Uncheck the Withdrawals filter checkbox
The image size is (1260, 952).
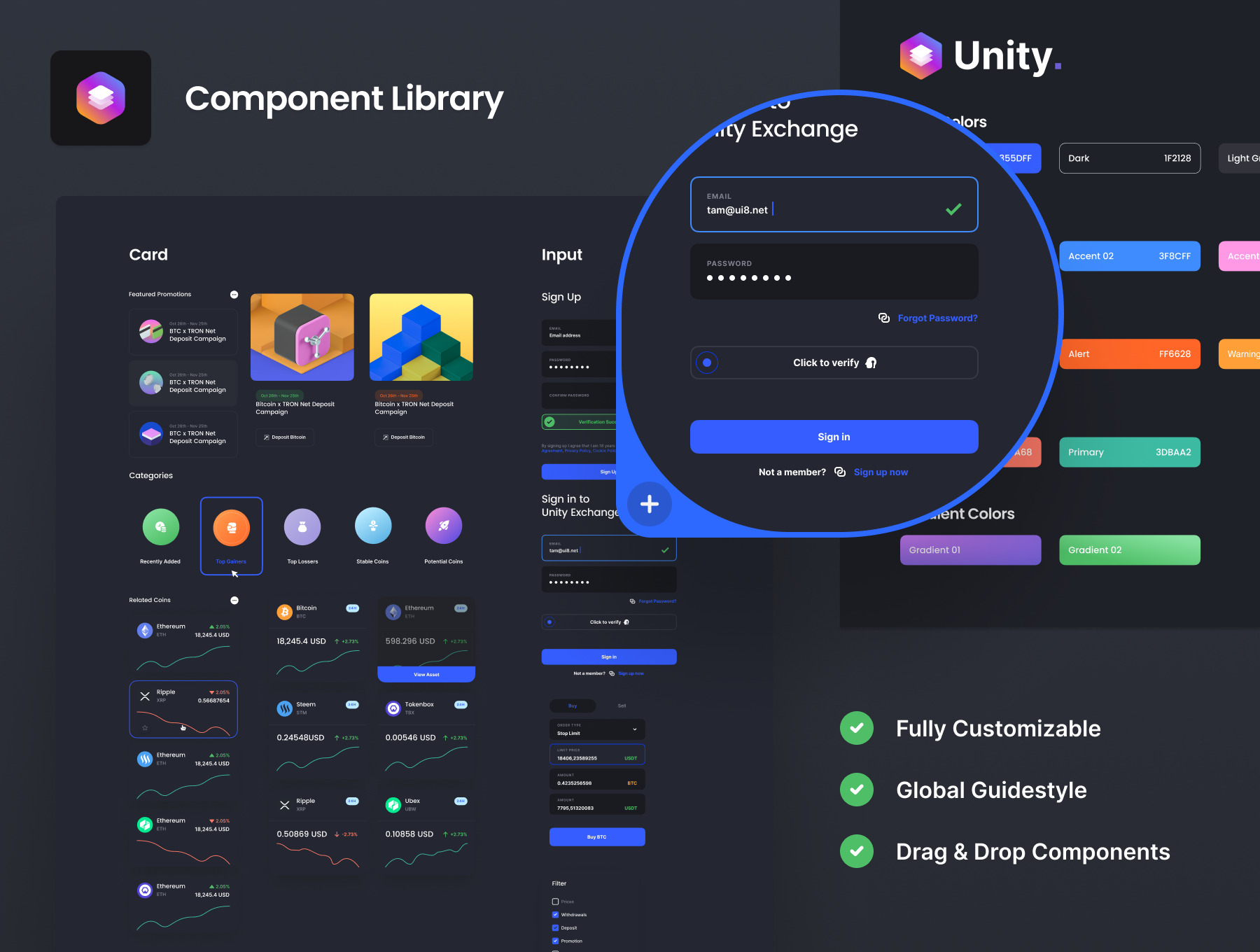point(555,915)
